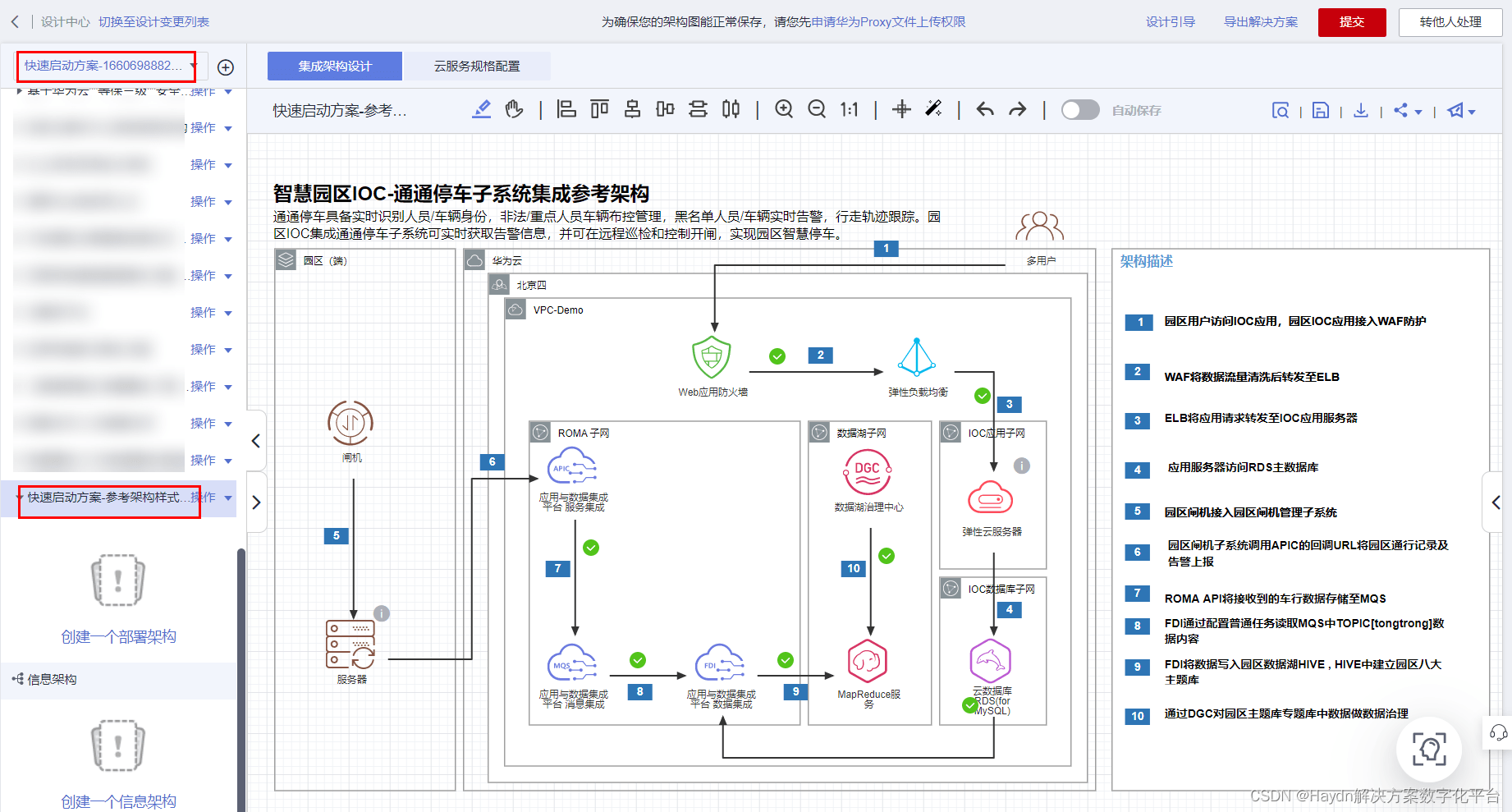This screenshot has height=812, width=1512.
Task: Undo the last action
Action: [x=985, y=109]
